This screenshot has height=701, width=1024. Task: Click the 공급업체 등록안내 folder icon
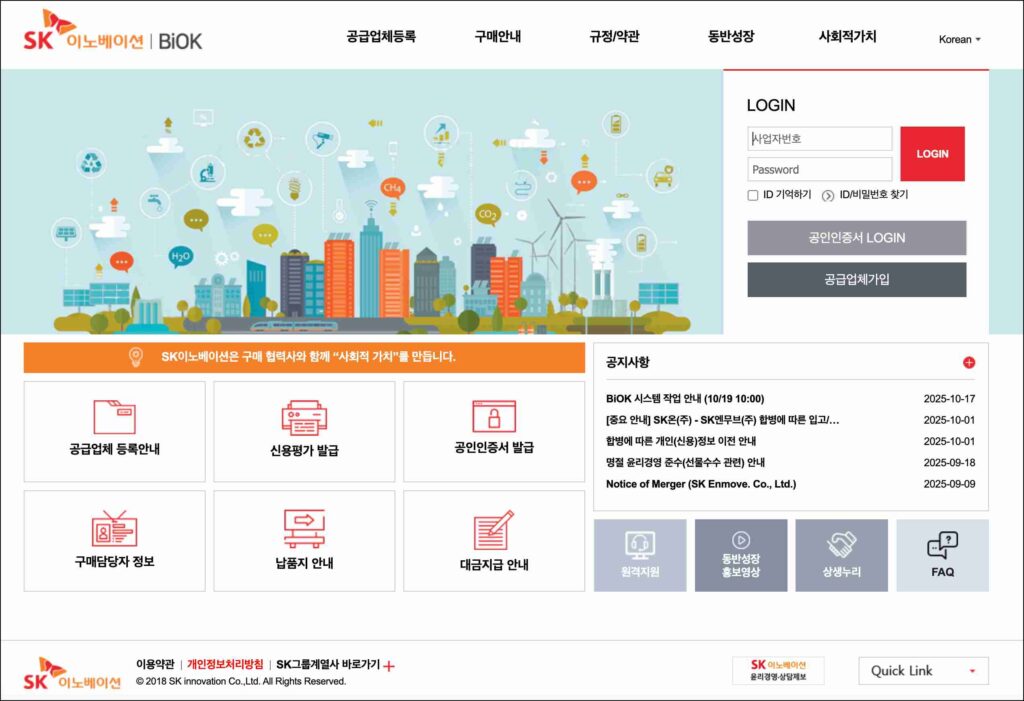point(114,416)
